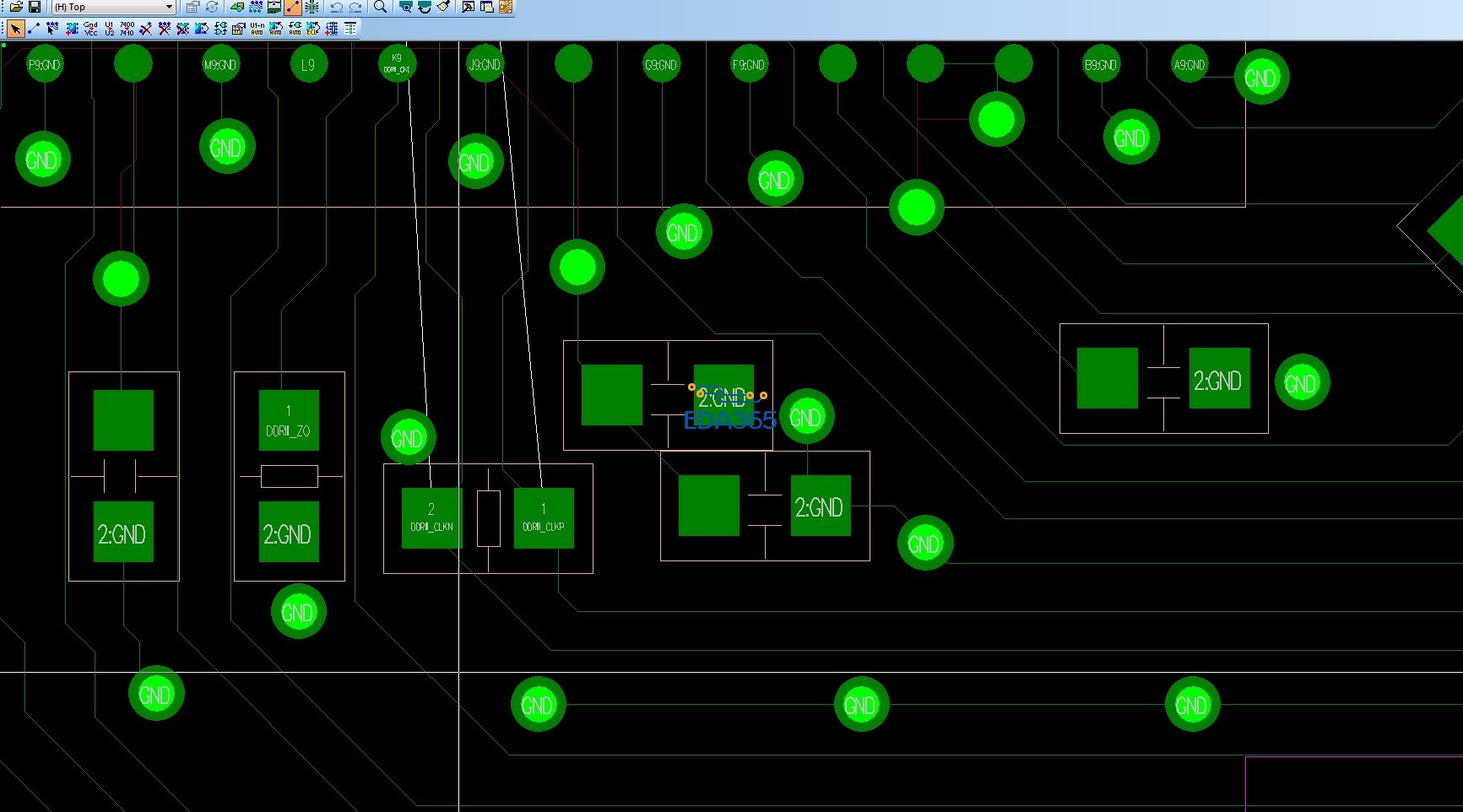Select the DDRII_CLKN pad

431,517
